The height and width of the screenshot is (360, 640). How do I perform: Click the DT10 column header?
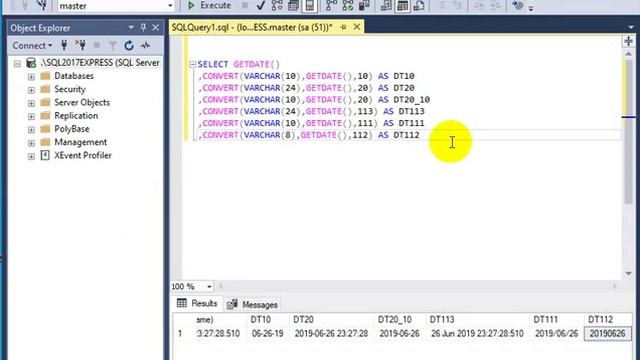pyautogui.click(x=268, y=320)
